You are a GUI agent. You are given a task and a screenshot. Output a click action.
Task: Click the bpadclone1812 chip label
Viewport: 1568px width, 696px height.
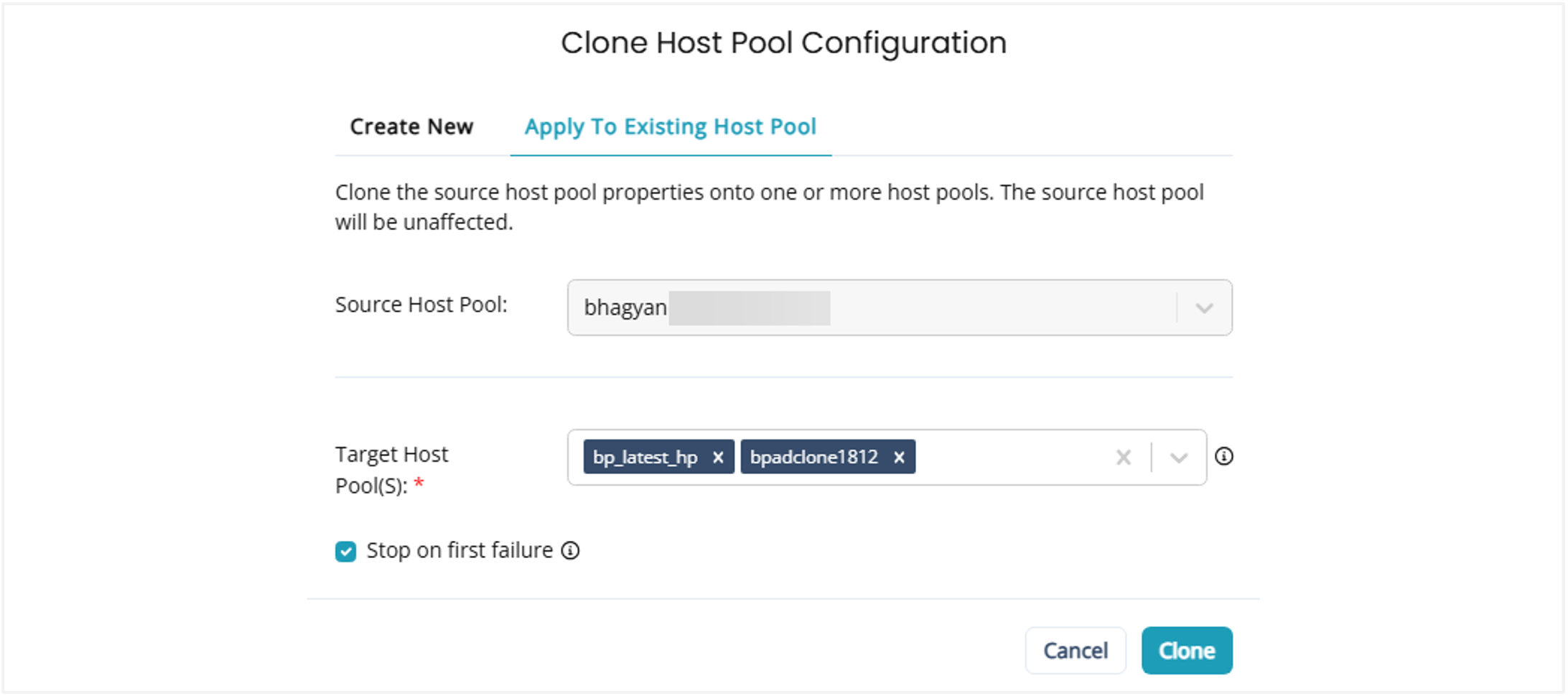pyautogui.click(x=813, y=458)
